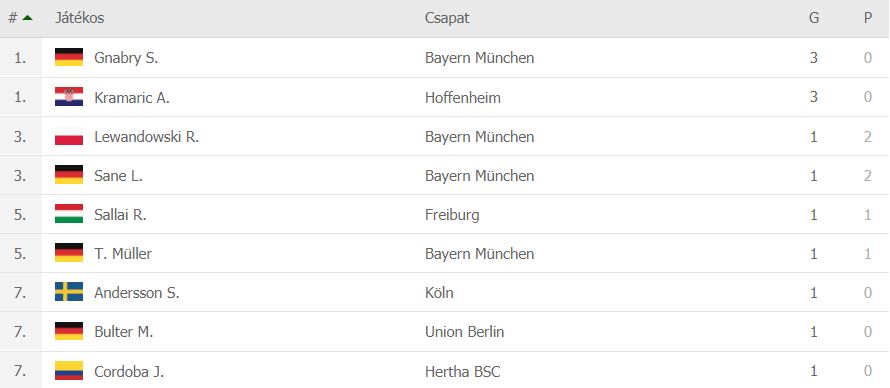Click the Croatian flag beside Kramaric A.
This screenshot has width=890, height=388.
tap(69, 97)
